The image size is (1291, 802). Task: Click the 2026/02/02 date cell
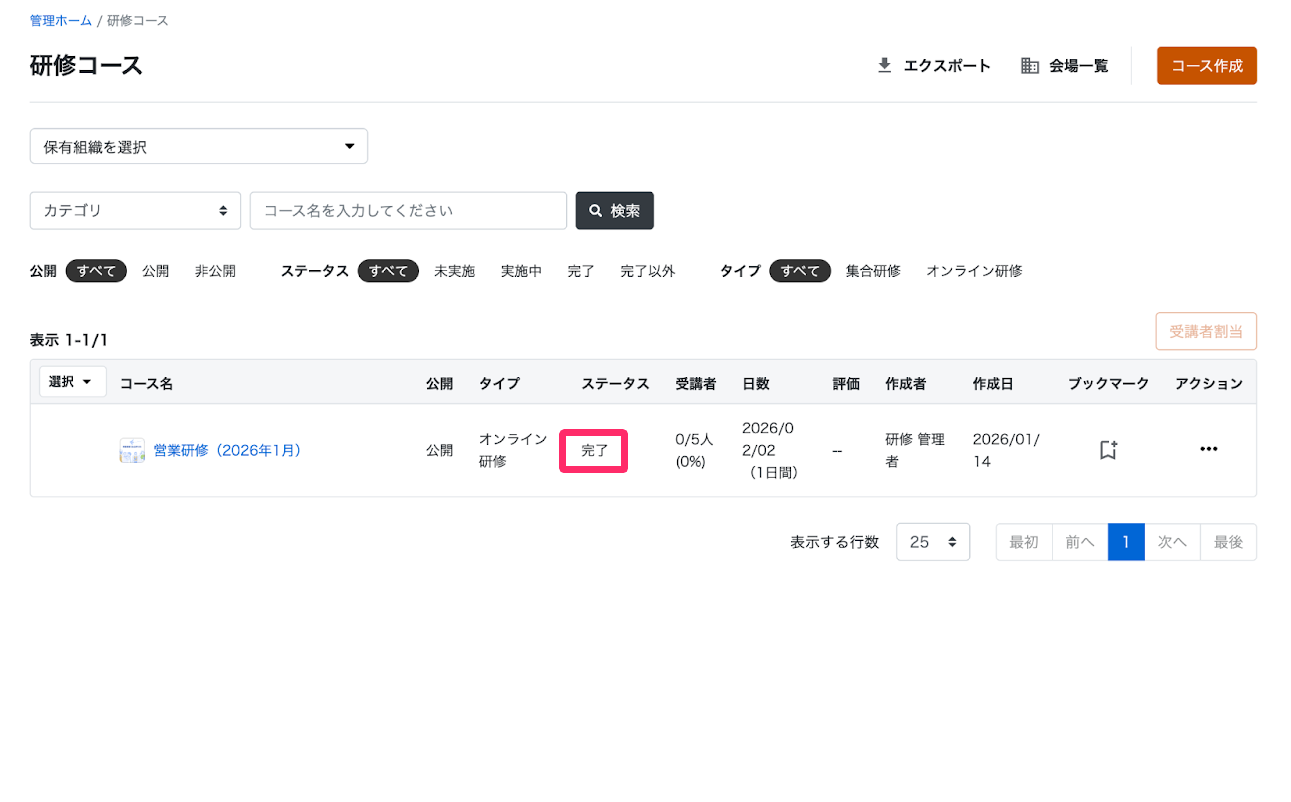(770, 450)
